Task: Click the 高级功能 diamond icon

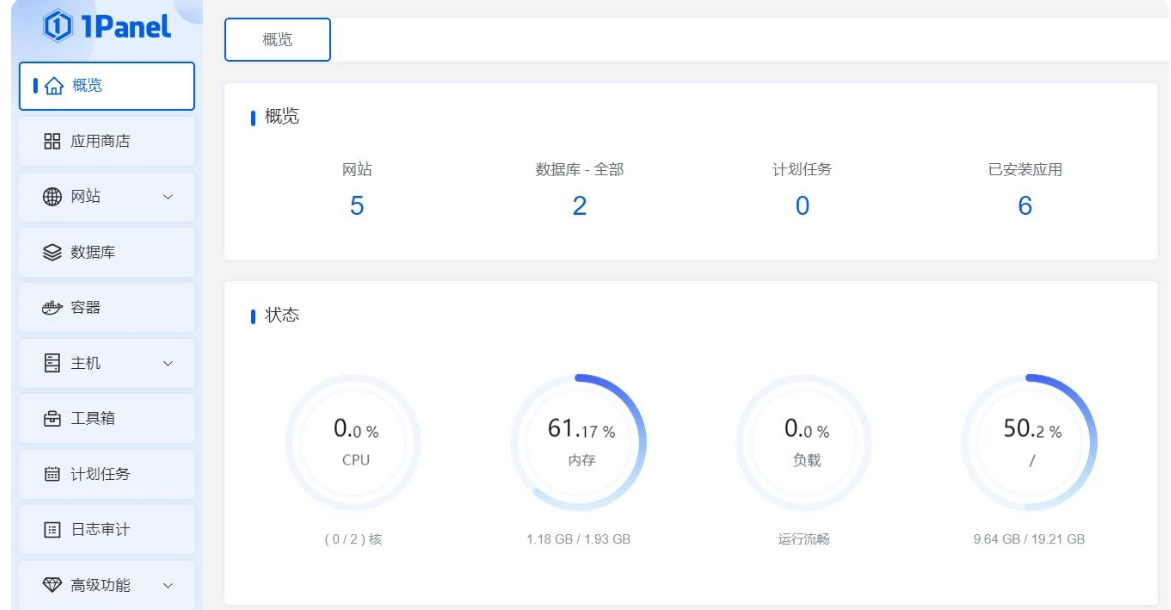Action: click(x=53, y=585)
